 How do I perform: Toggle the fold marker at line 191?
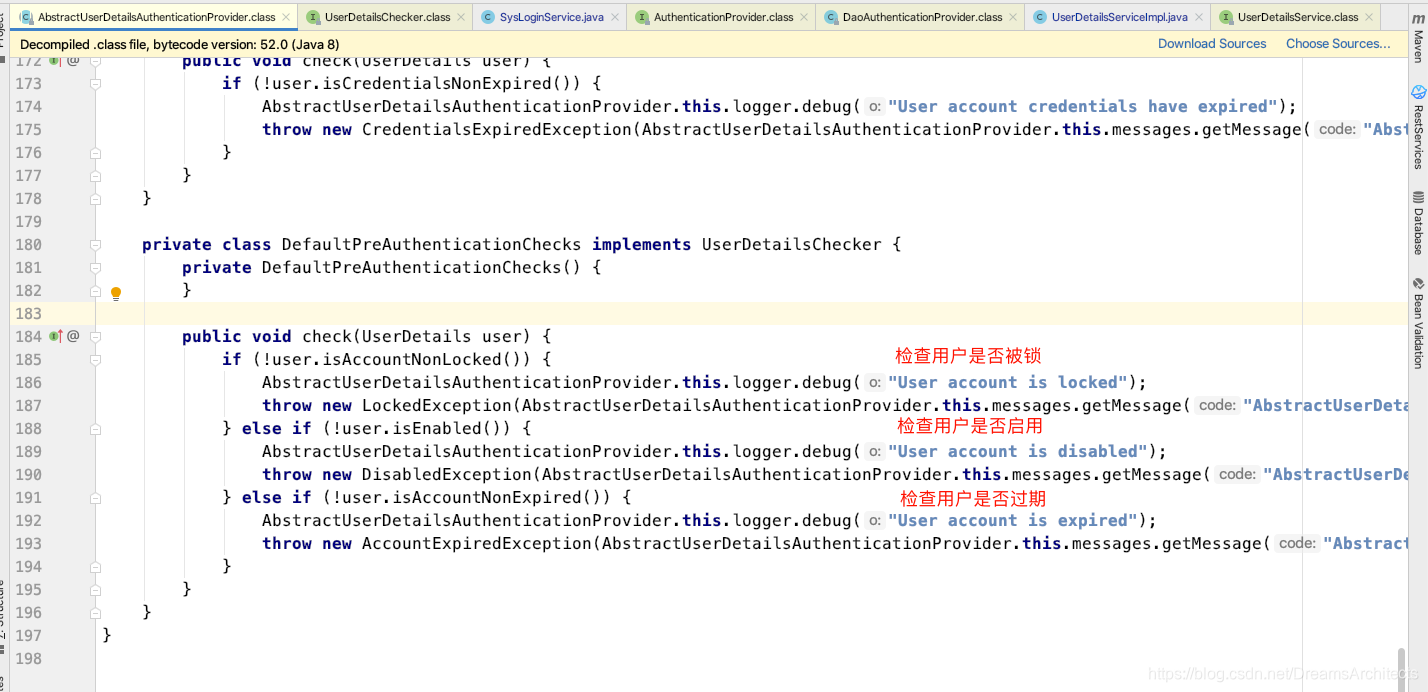96,498
